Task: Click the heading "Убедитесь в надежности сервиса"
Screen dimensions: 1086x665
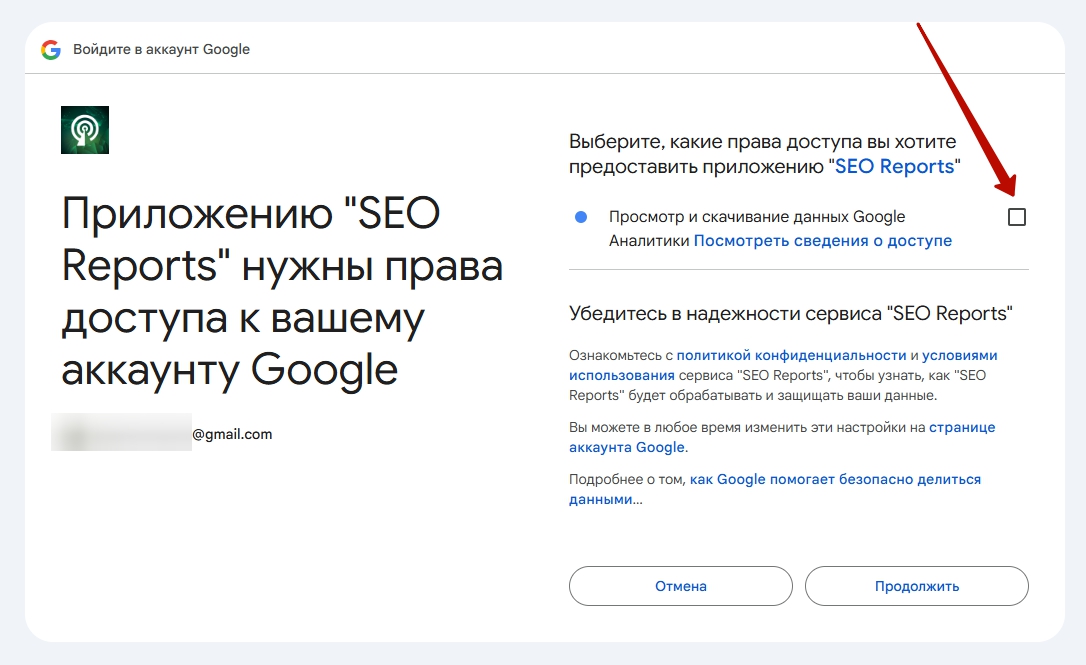Action: tap(790, 314)
